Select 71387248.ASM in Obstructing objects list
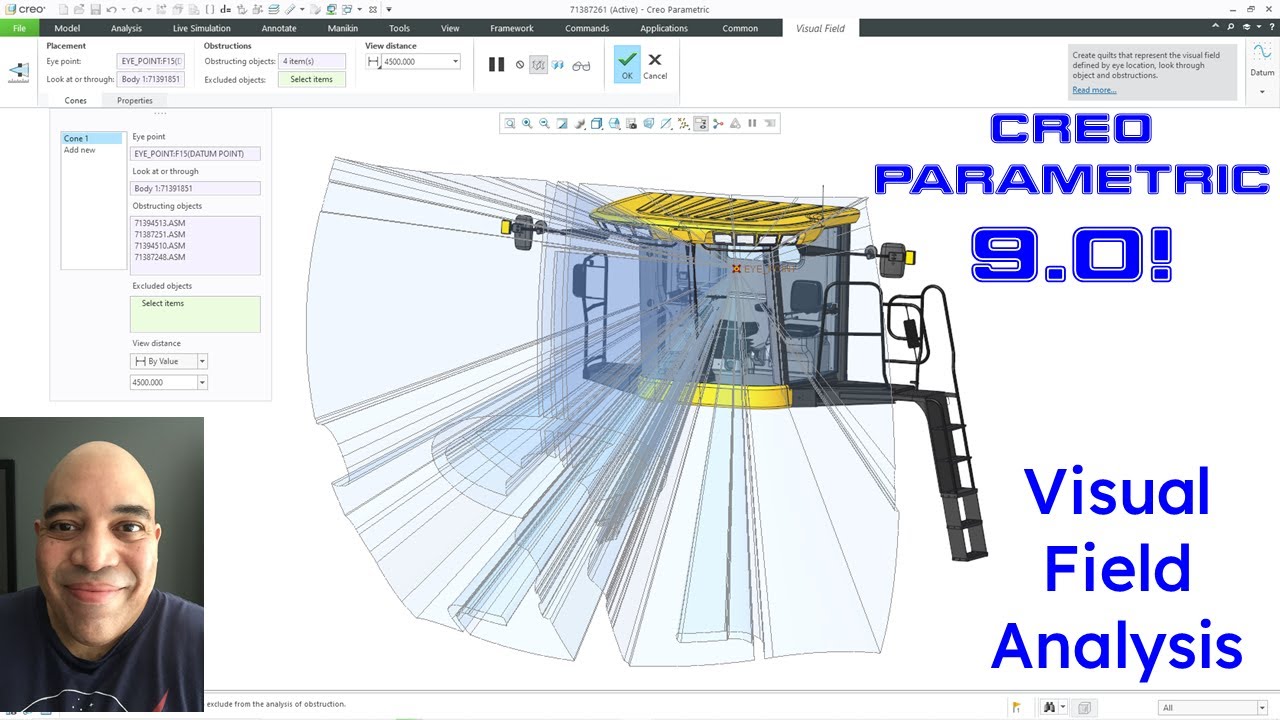Screen dimensions: 1280x720 [x=160, y=257]
